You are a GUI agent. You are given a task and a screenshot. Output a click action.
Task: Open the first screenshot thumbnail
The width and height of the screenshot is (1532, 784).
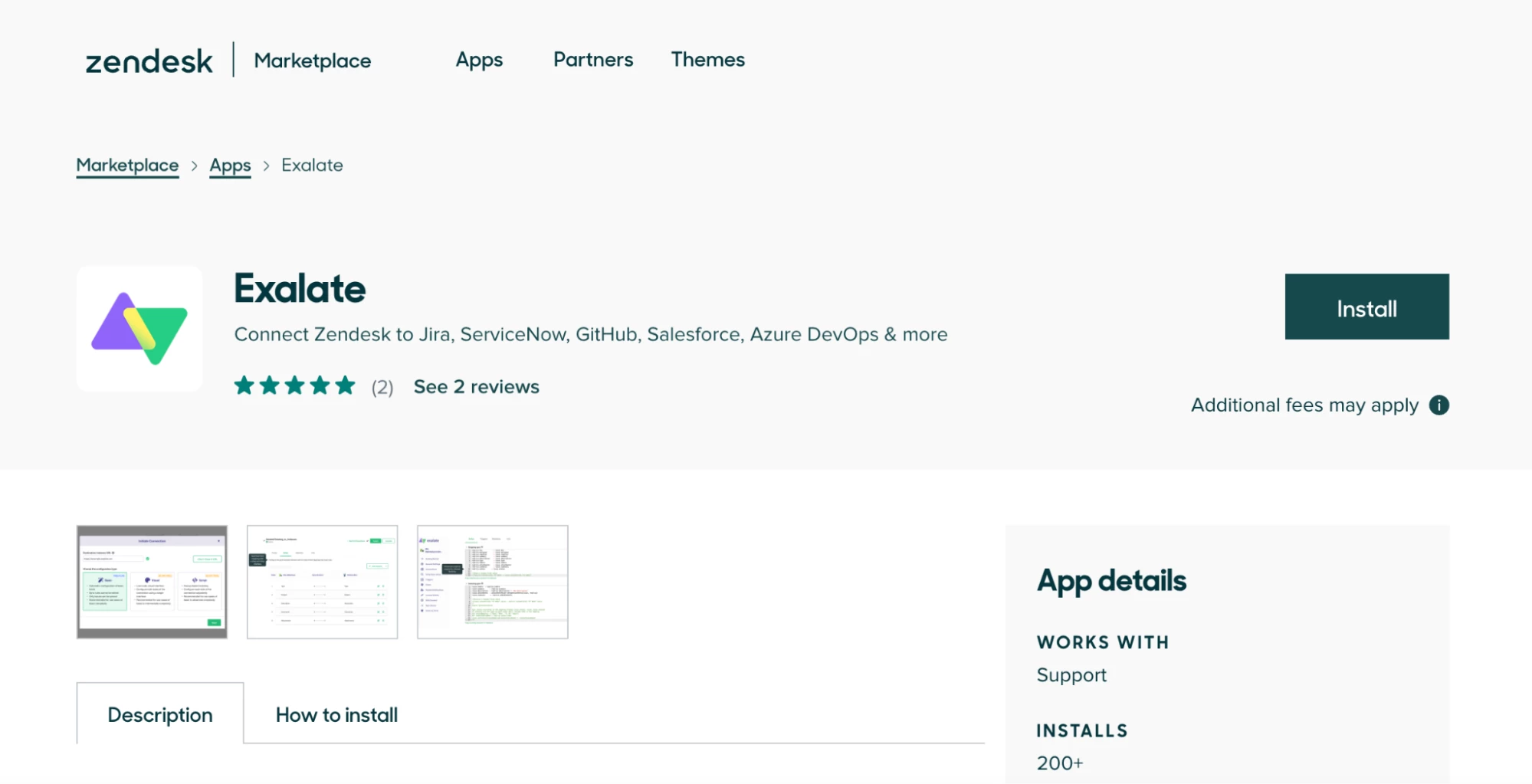pyautogui.click(x=152, y=582)
